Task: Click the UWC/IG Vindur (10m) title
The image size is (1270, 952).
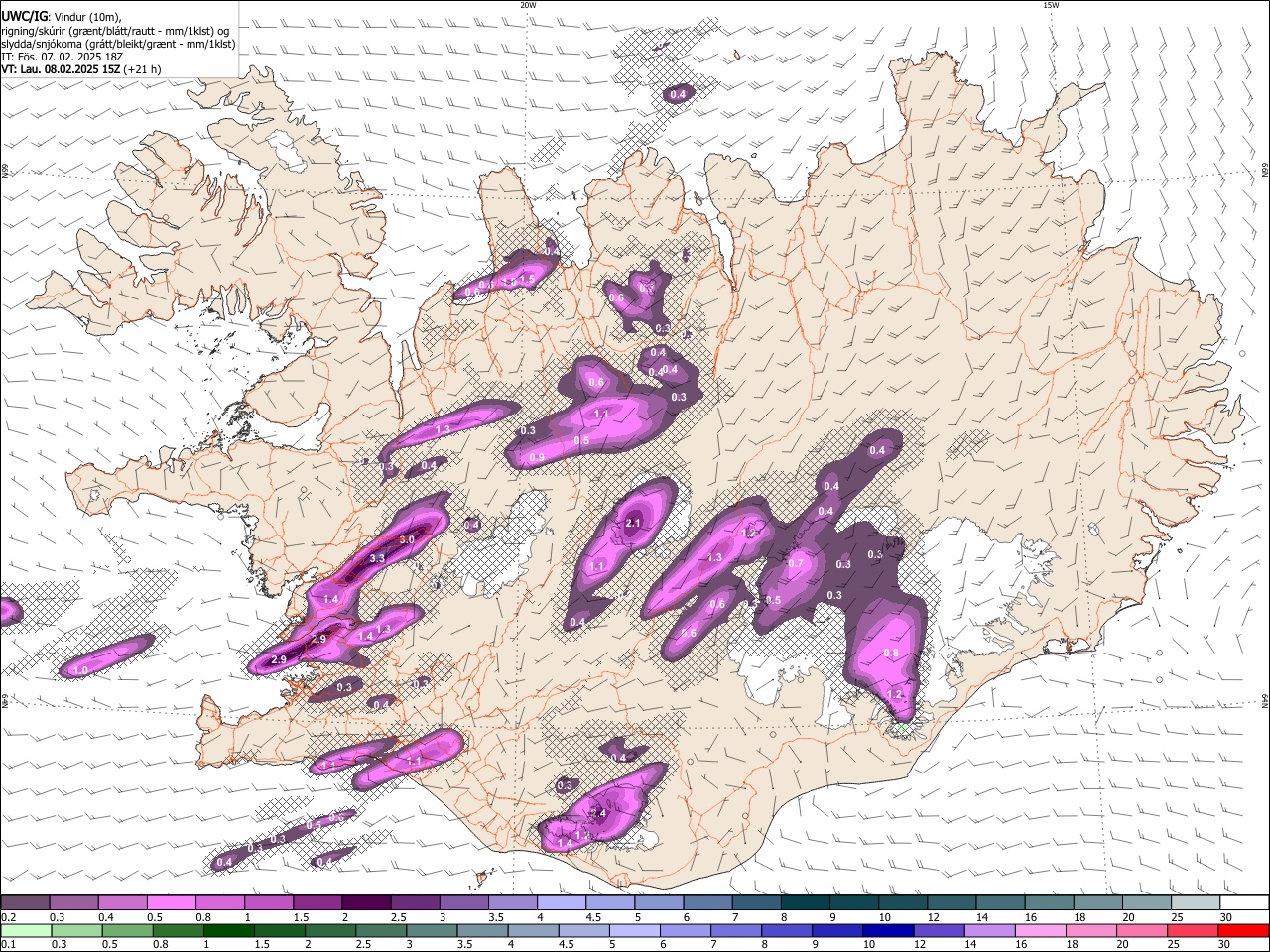Action: click(61, 16)
